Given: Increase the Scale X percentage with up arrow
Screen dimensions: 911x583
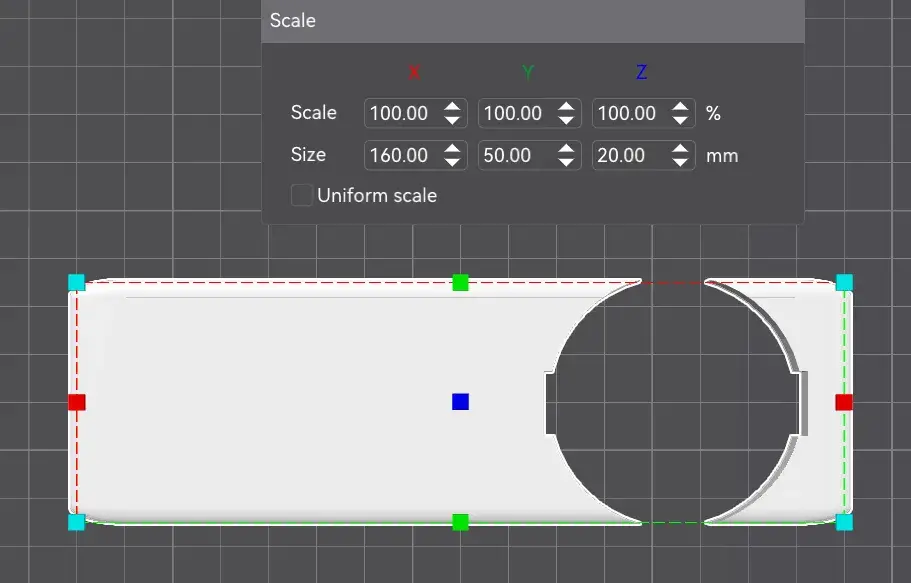Looking at the screenshot, I should click(452, 106).
